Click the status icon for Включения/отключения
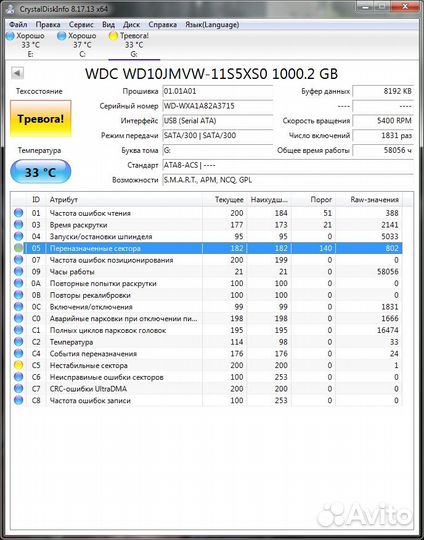 click(x=19, y=307)
